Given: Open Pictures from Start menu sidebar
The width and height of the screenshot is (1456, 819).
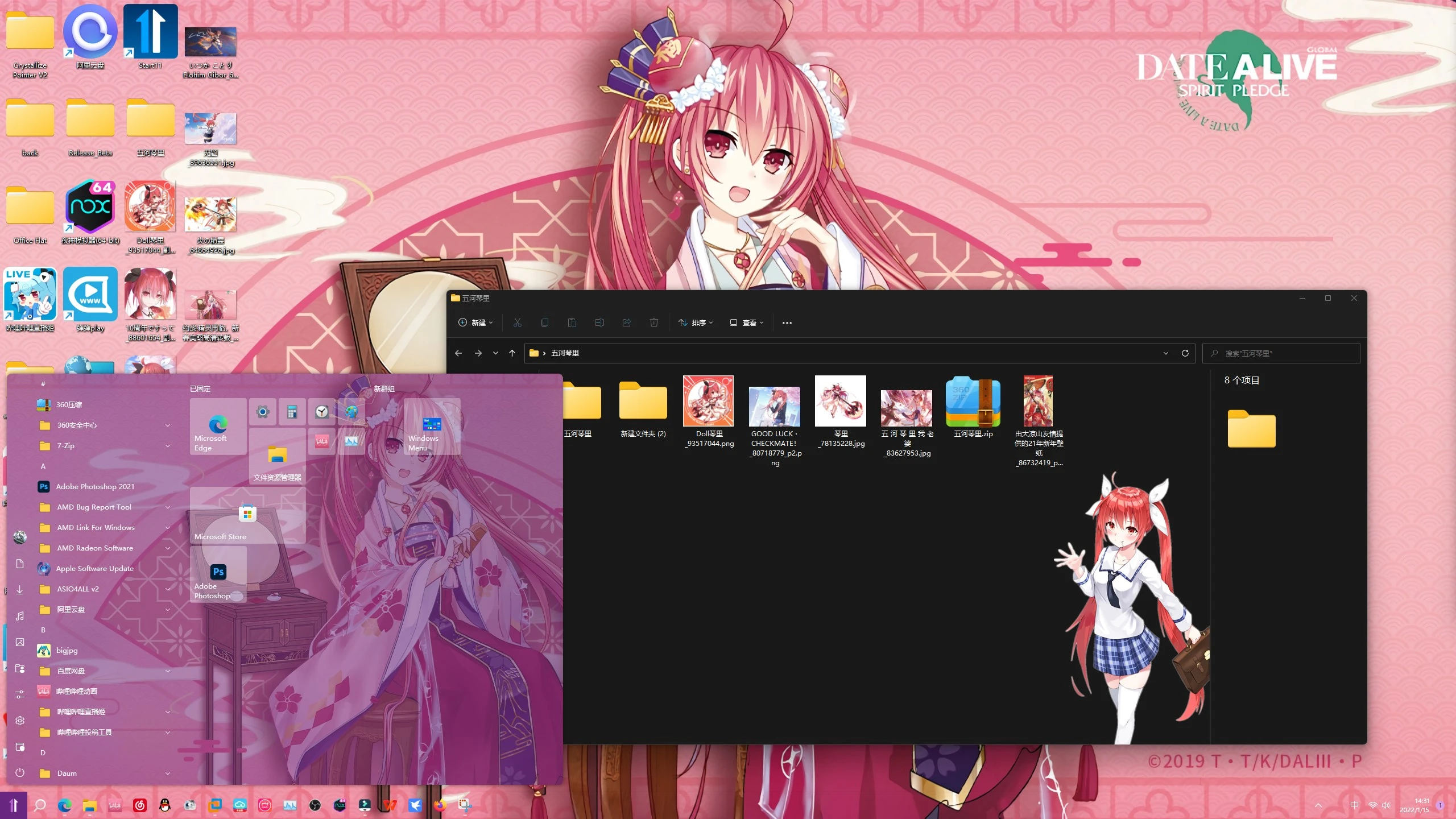Looking at the screenshot, I should pos(20,642).
